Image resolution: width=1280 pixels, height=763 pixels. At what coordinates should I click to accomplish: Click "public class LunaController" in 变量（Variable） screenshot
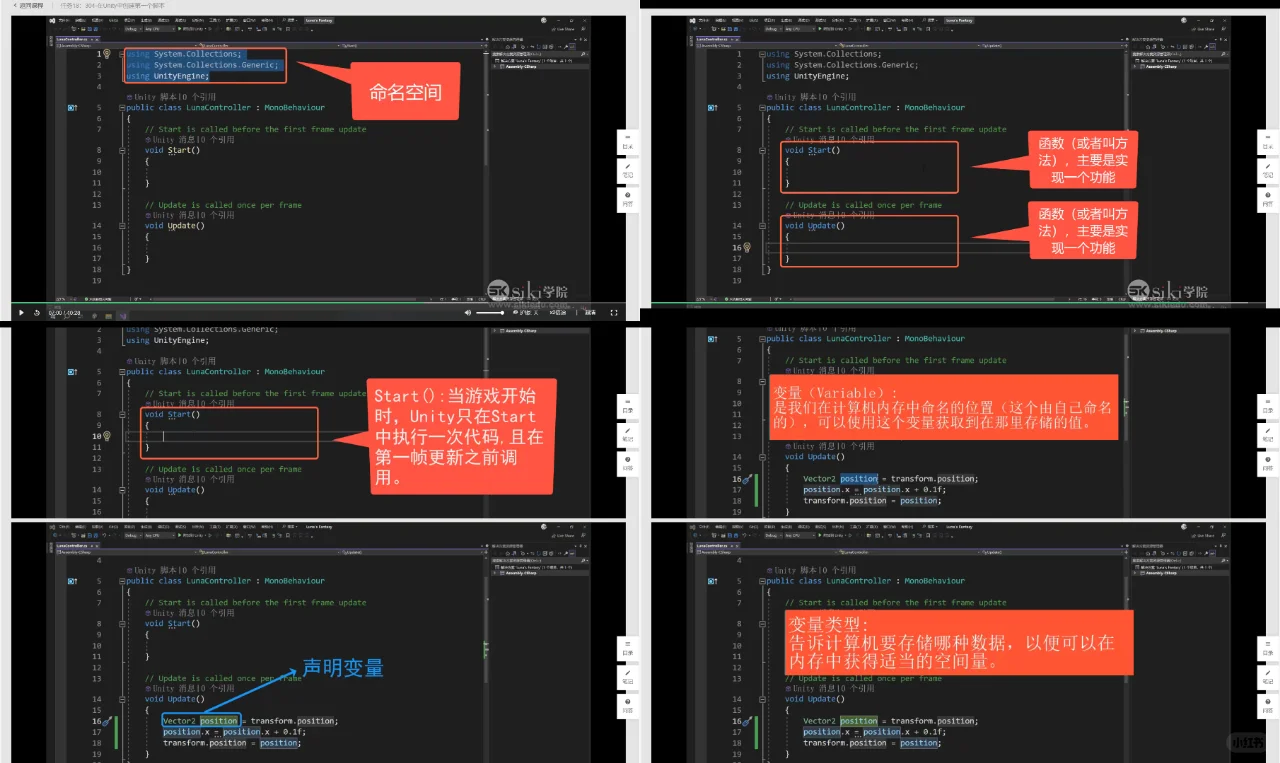[828, 339]
